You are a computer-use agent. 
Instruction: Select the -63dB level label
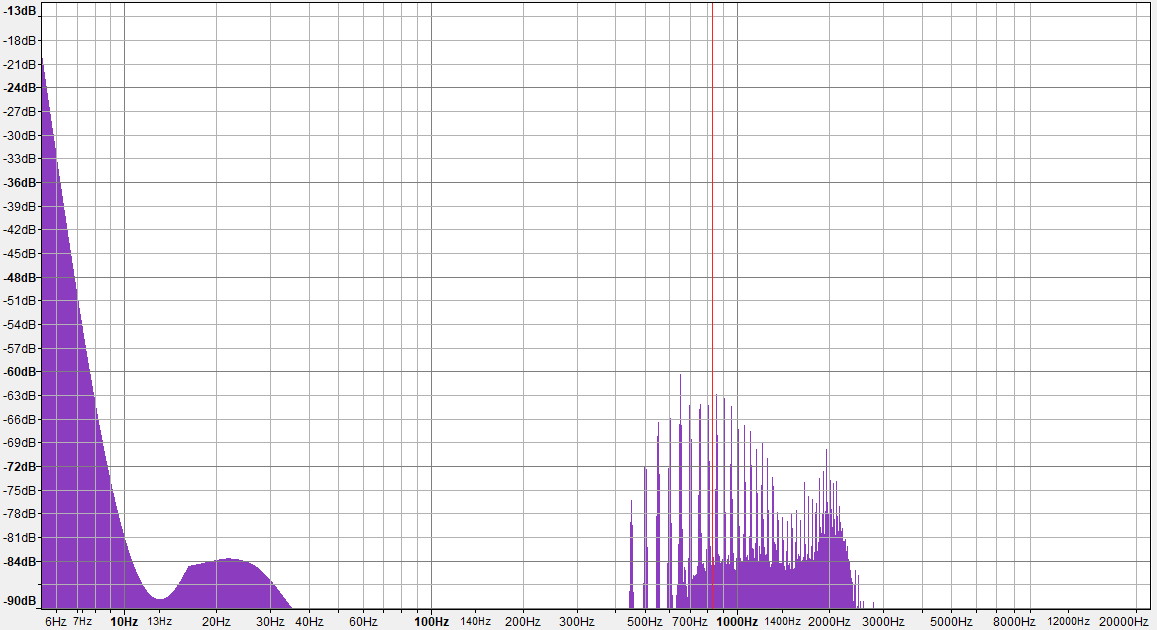tap(20, 395)
